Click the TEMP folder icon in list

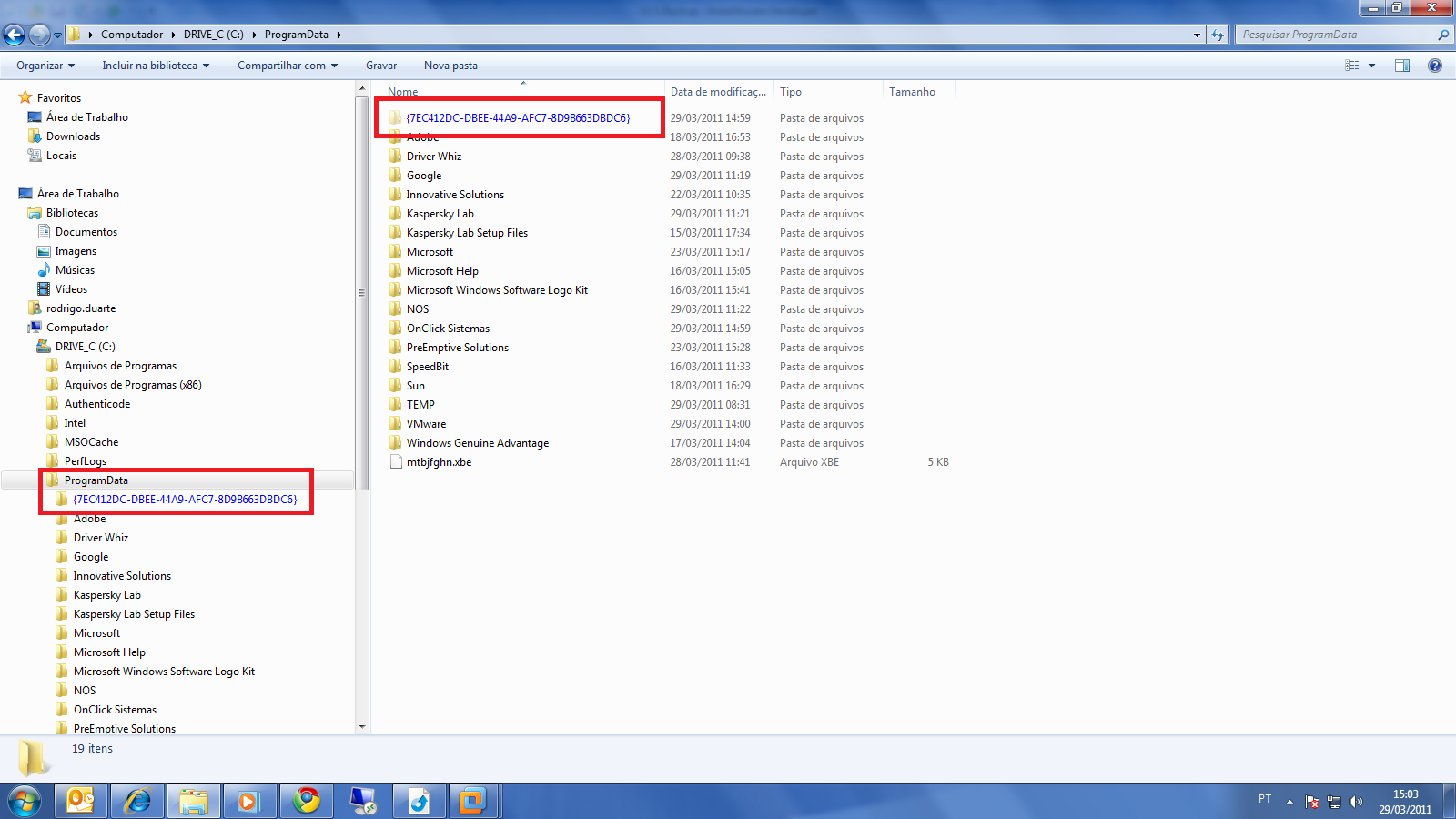395,404
